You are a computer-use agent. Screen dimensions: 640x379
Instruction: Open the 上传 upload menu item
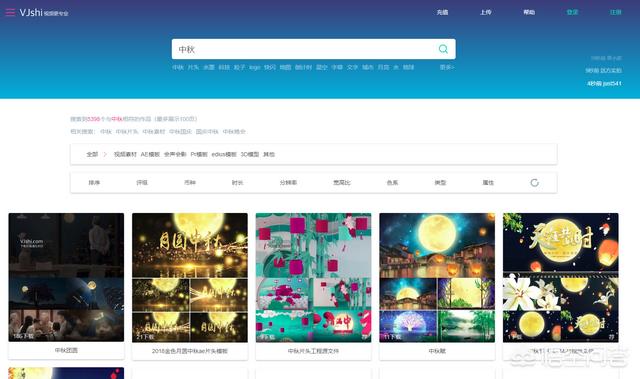486,12
